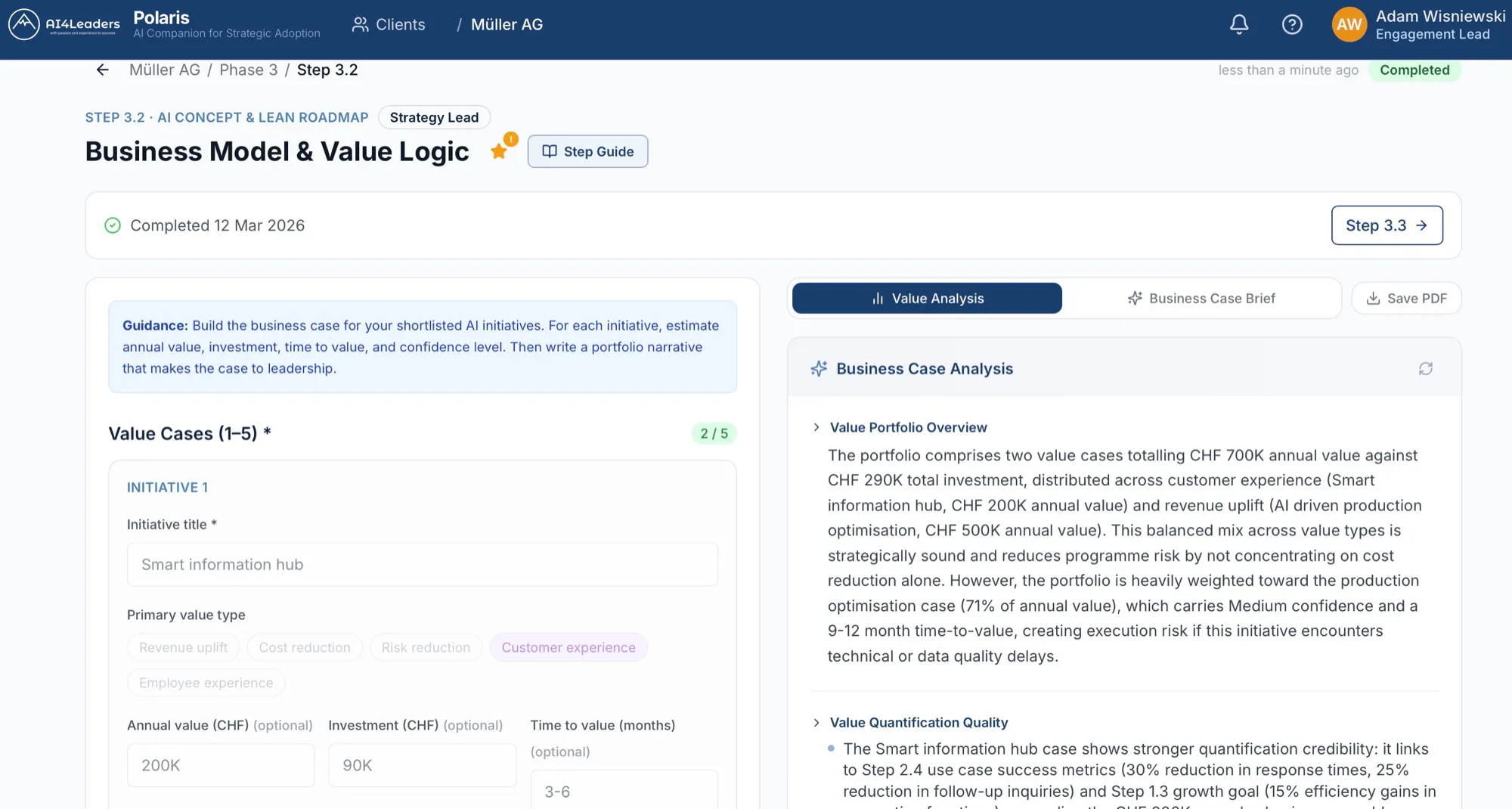Viewport: 1512px width, 809px height.
Task: Switch to the Value Analysis tab
Action: (927, 298)
